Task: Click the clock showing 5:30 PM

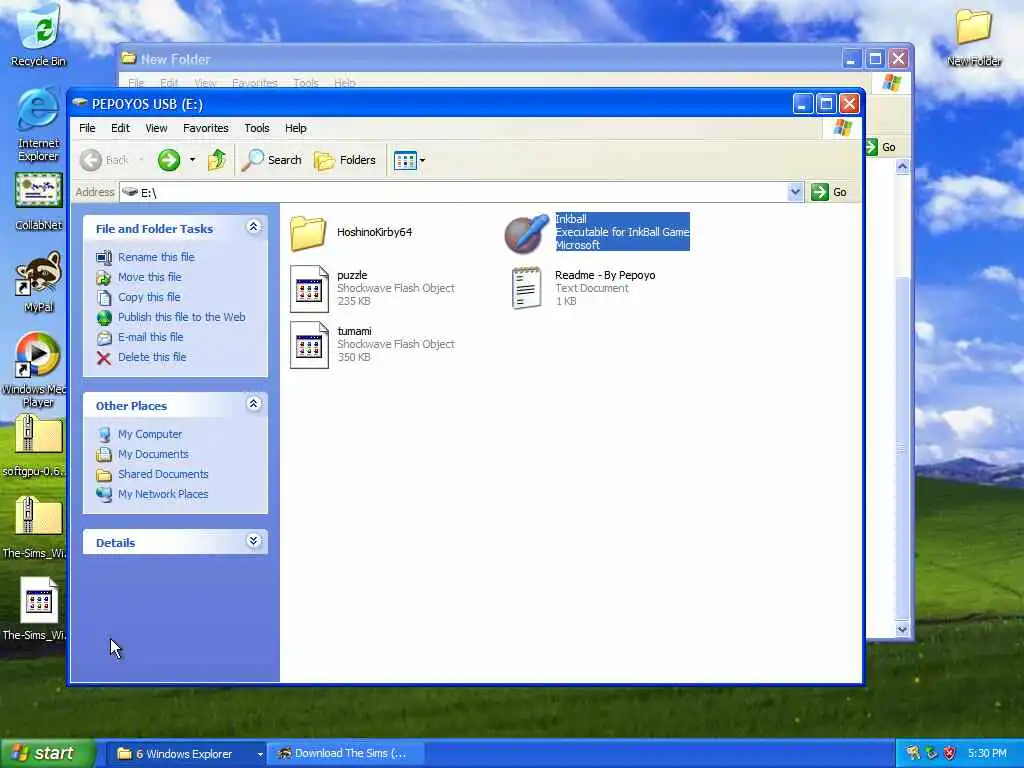Action: [x=987, y=754]
